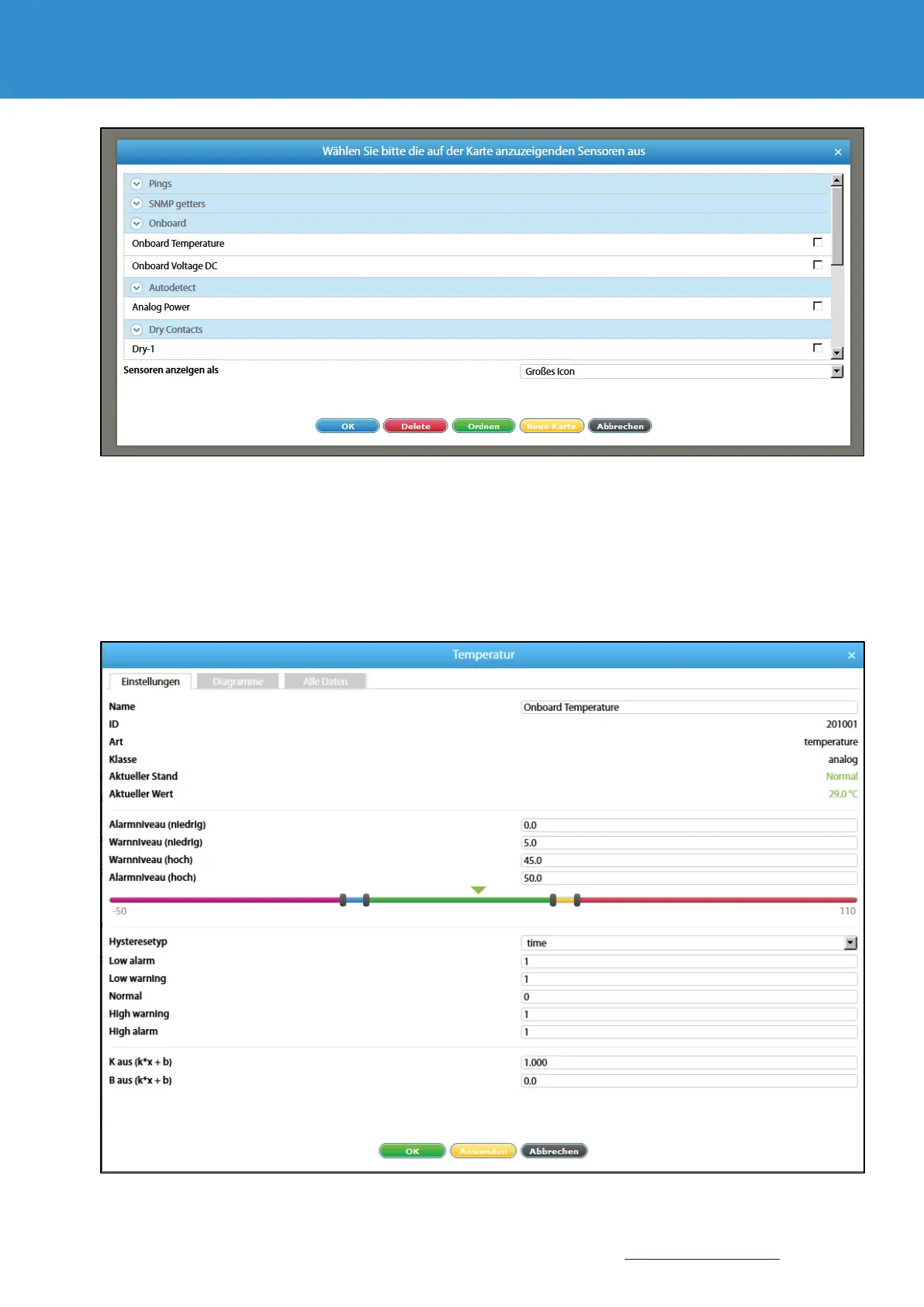This screenshot has width=924, height=1307.
Task: Cancel the sensor selection dialog with Abbrechen
Action: tap(620, 426)
